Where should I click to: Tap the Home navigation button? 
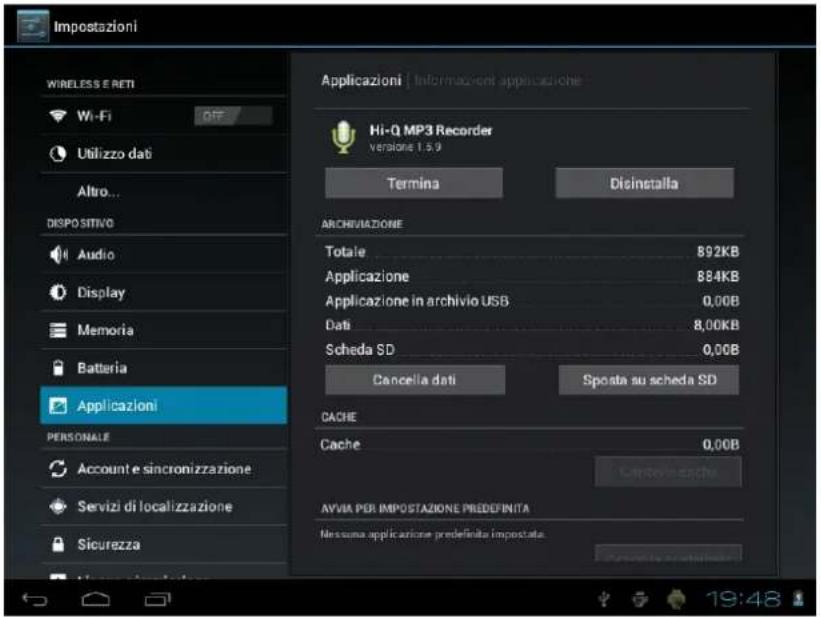[x=96, y=599]
